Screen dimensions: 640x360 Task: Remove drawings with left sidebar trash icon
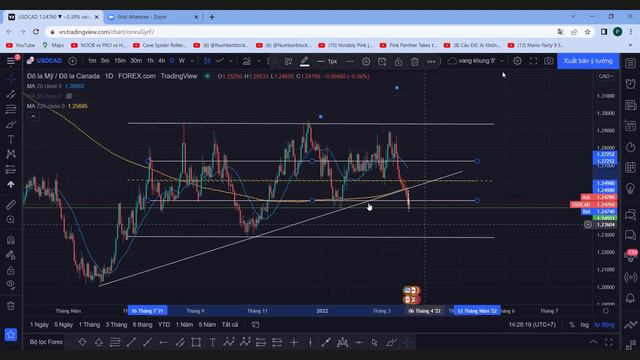click(11, 306)
